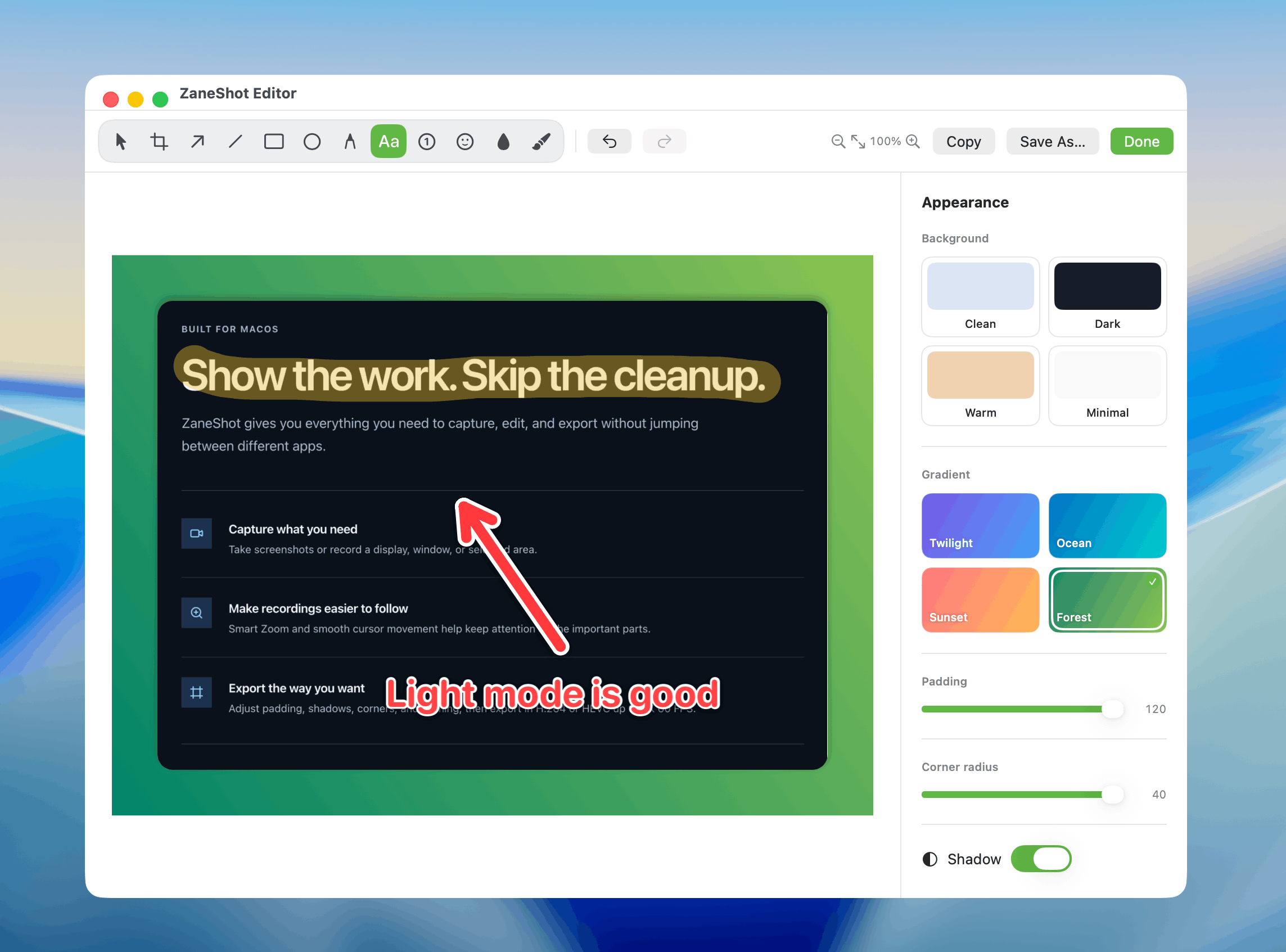1286x952 pixels.
Task: Select the pointer selection tool
Action: (120, 141)
